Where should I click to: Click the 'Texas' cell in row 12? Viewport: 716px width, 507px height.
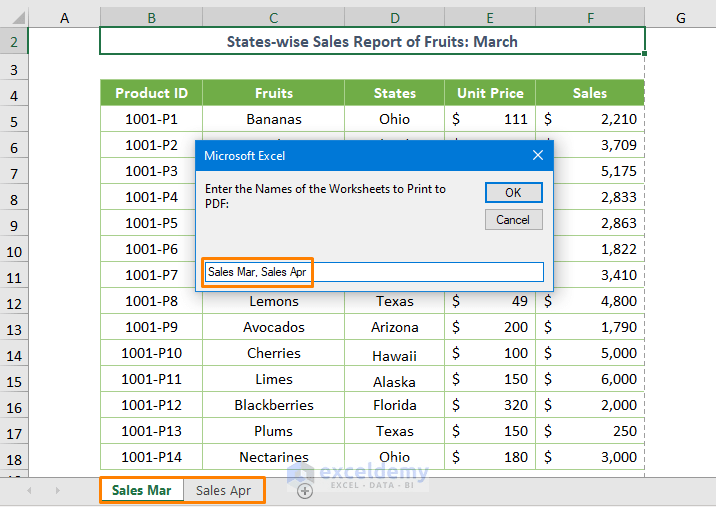click(x=395, y=302)
